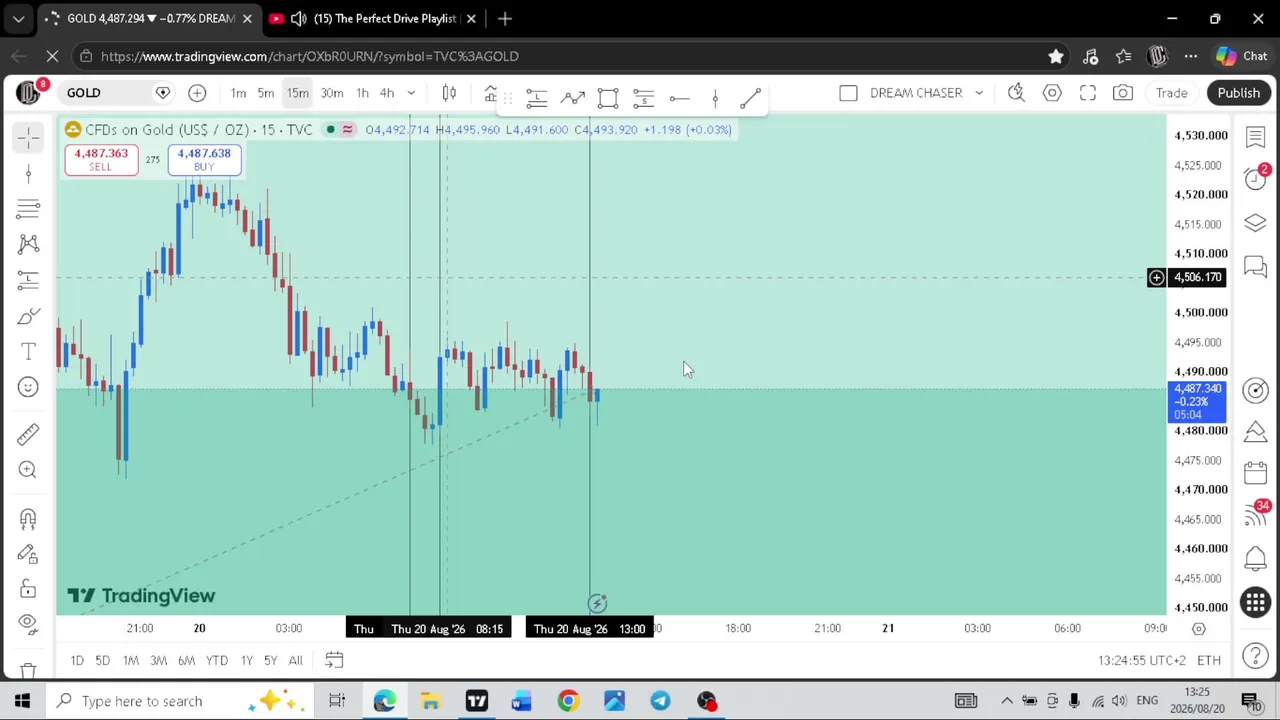1280x720 pixels.
Task: Set date range to 5D
Action: [102, 660]
